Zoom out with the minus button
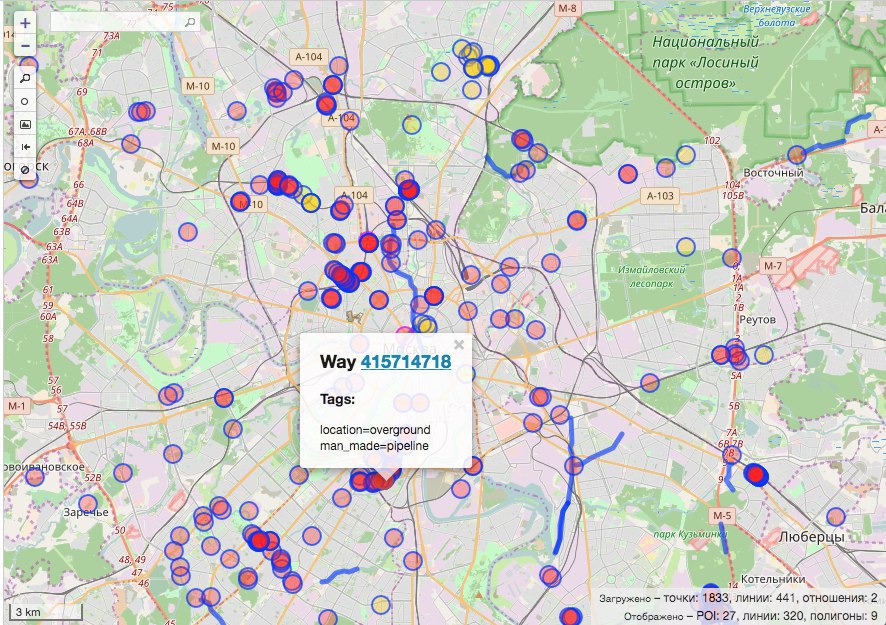 25,45
